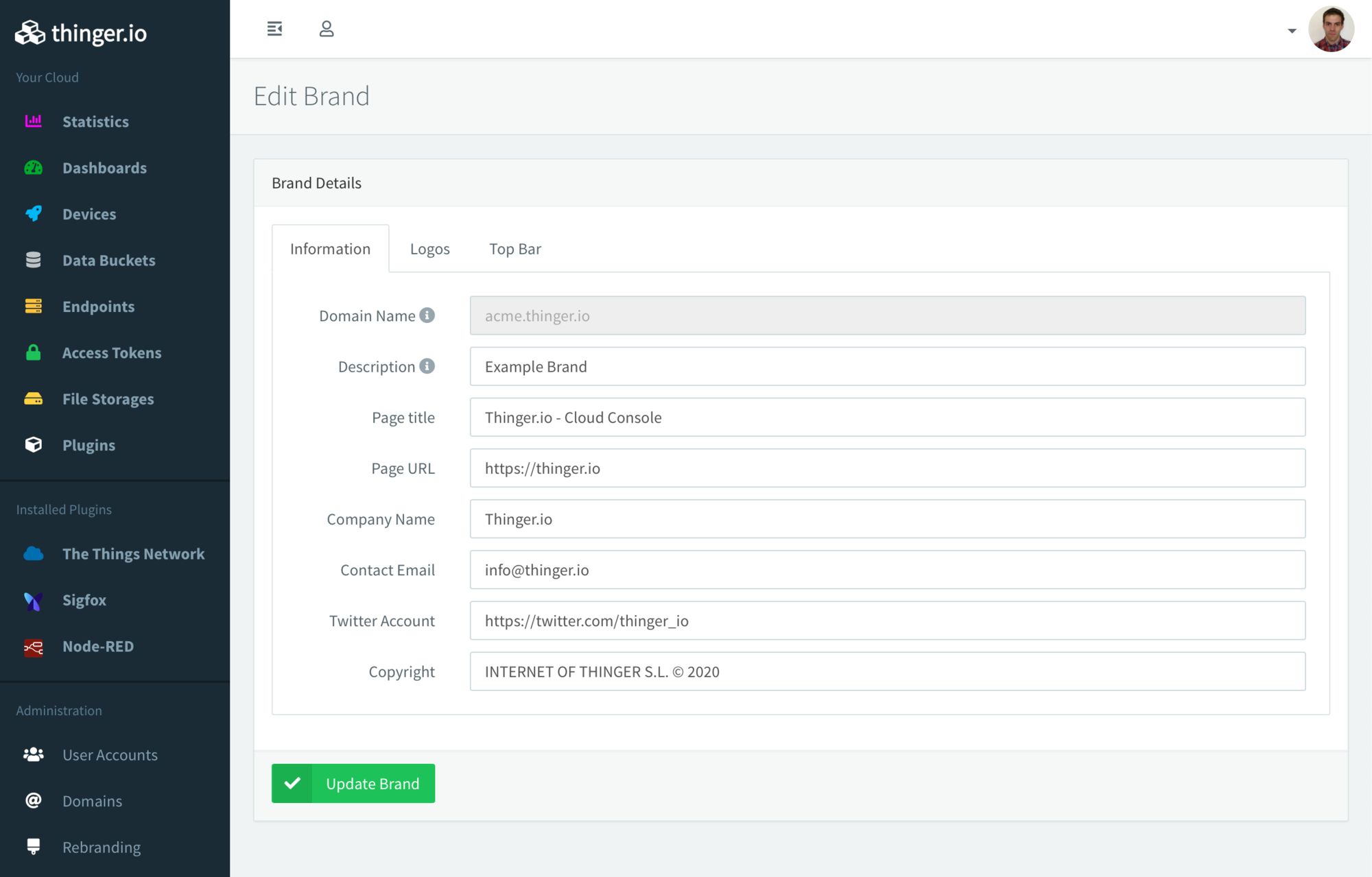Image resolution: width=1372 pixels, height=877 pixels.
Task: Click the disabled Domain Name field
Action: (888, 315)
